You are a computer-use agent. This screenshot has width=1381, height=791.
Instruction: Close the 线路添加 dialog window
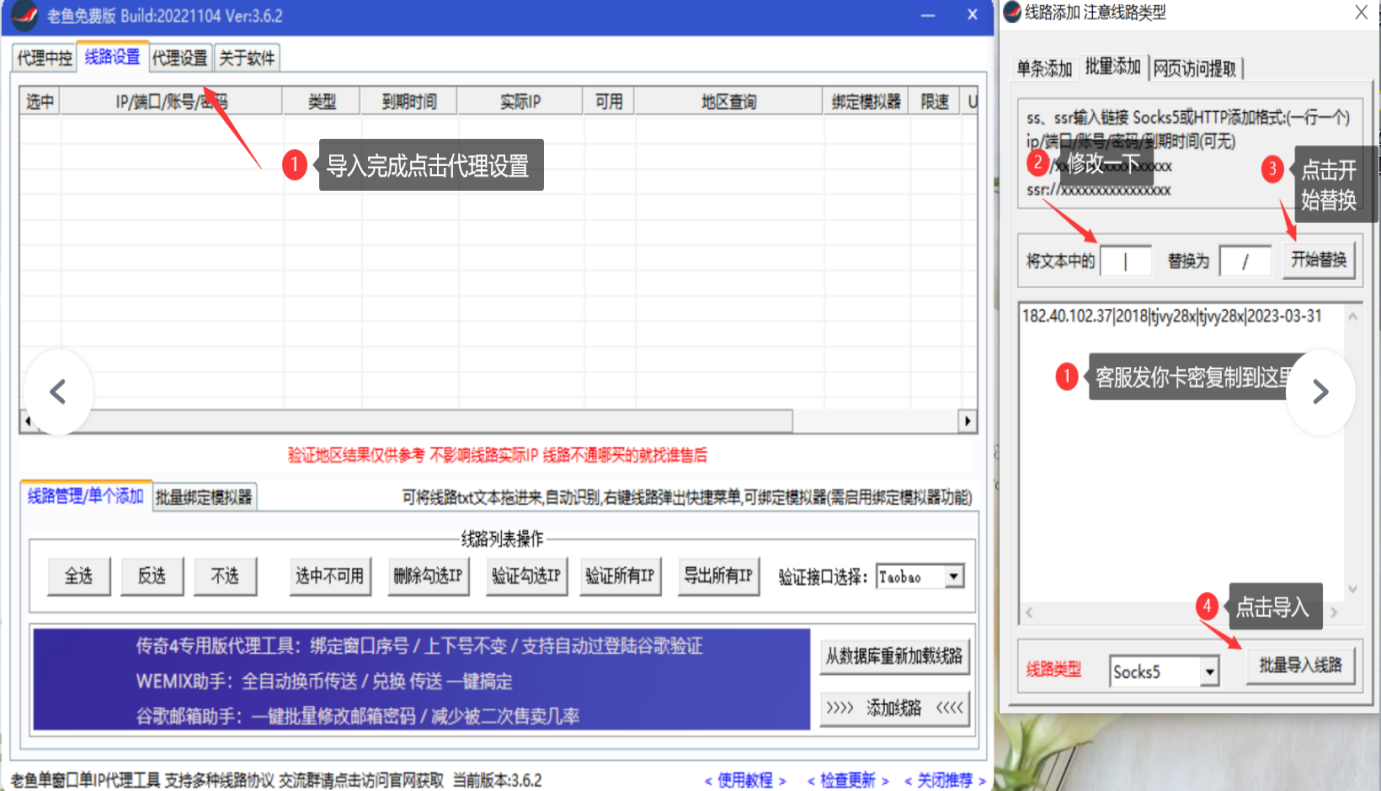click(x=1361, y=13)
